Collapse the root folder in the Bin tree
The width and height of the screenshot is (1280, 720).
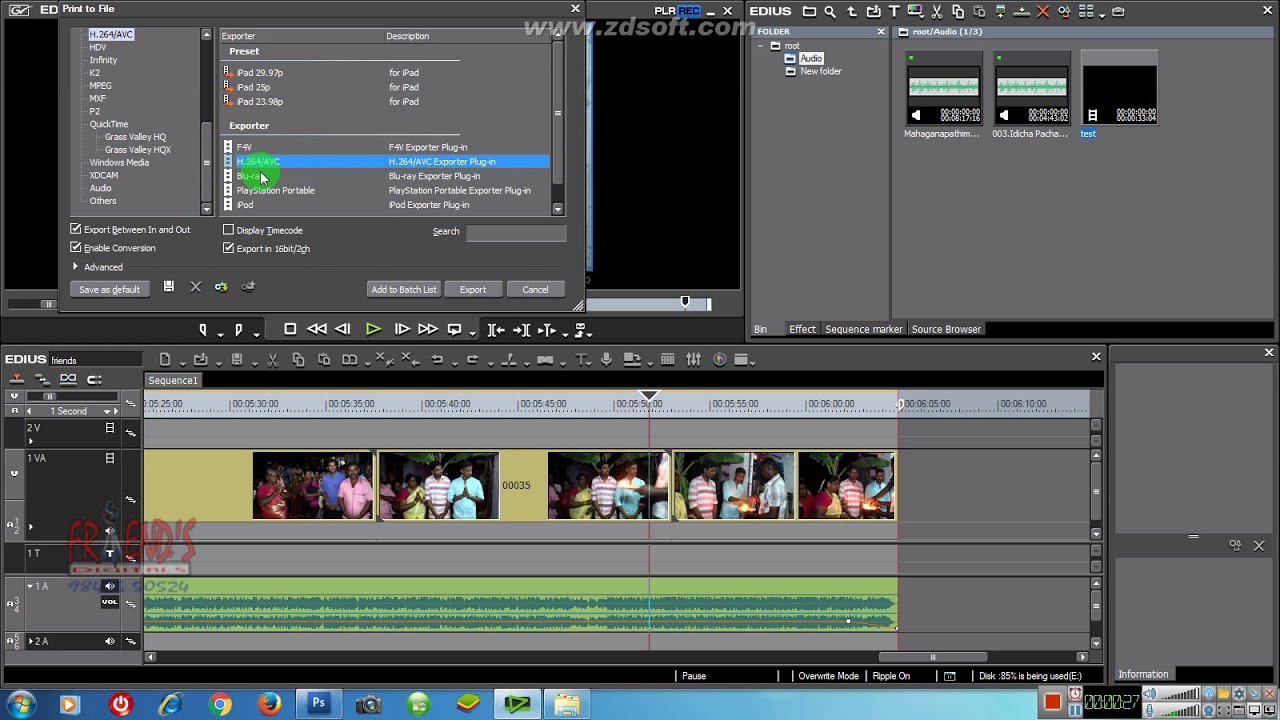[760, 46]
